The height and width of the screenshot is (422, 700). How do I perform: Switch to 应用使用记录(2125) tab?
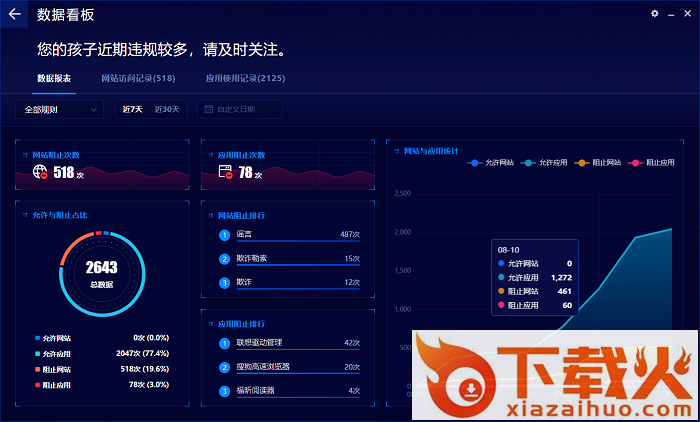(245, 78)
